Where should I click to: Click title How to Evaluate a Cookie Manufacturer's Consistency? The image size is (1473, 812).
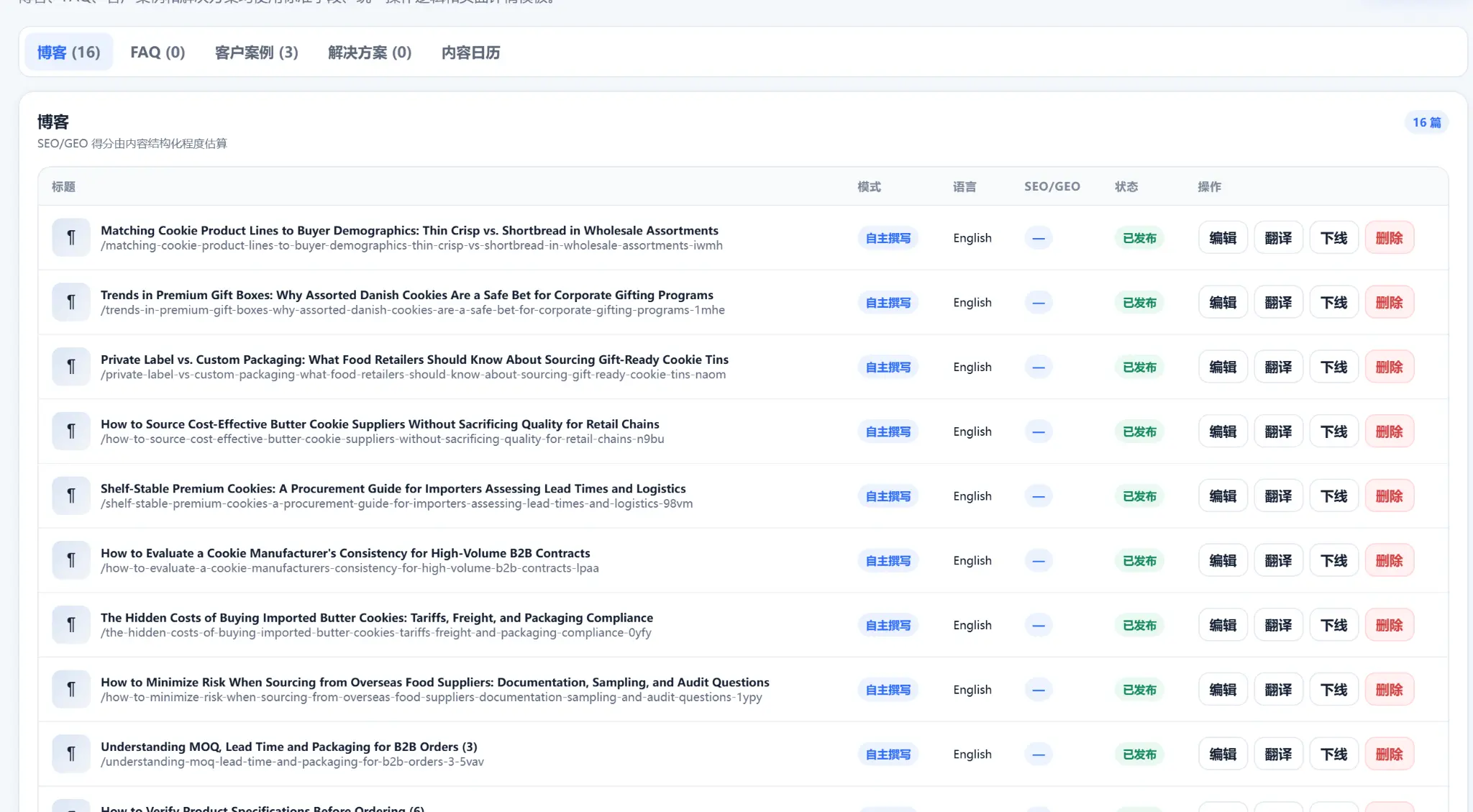click(x=345, y=553)
